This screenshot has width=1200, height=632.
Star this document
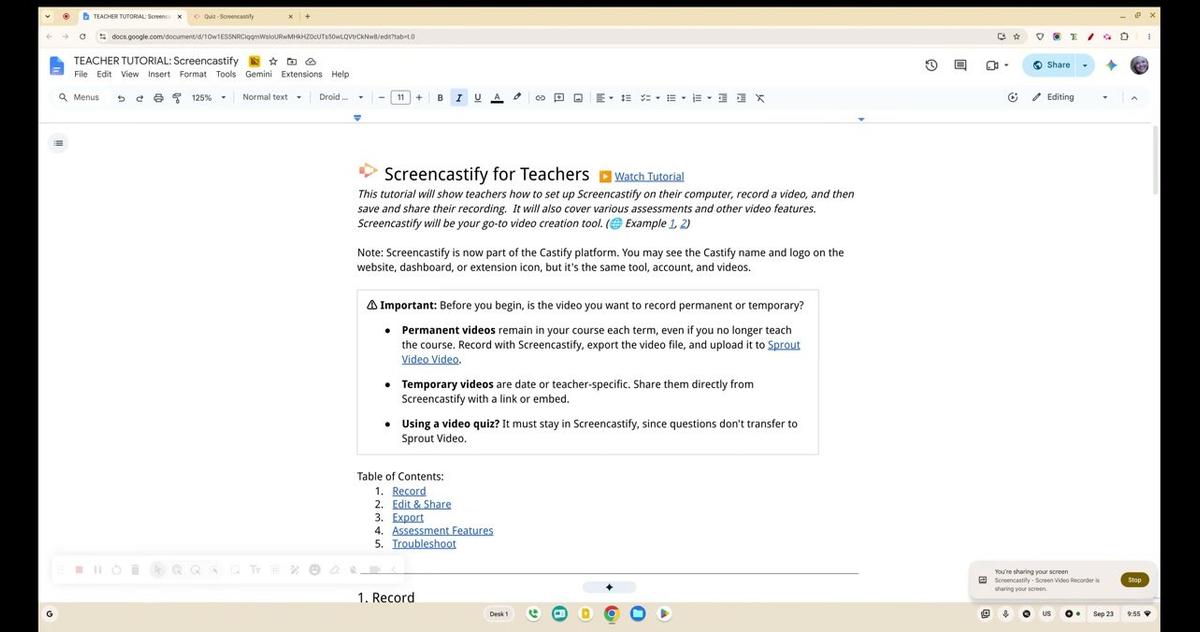click(273, 61)
